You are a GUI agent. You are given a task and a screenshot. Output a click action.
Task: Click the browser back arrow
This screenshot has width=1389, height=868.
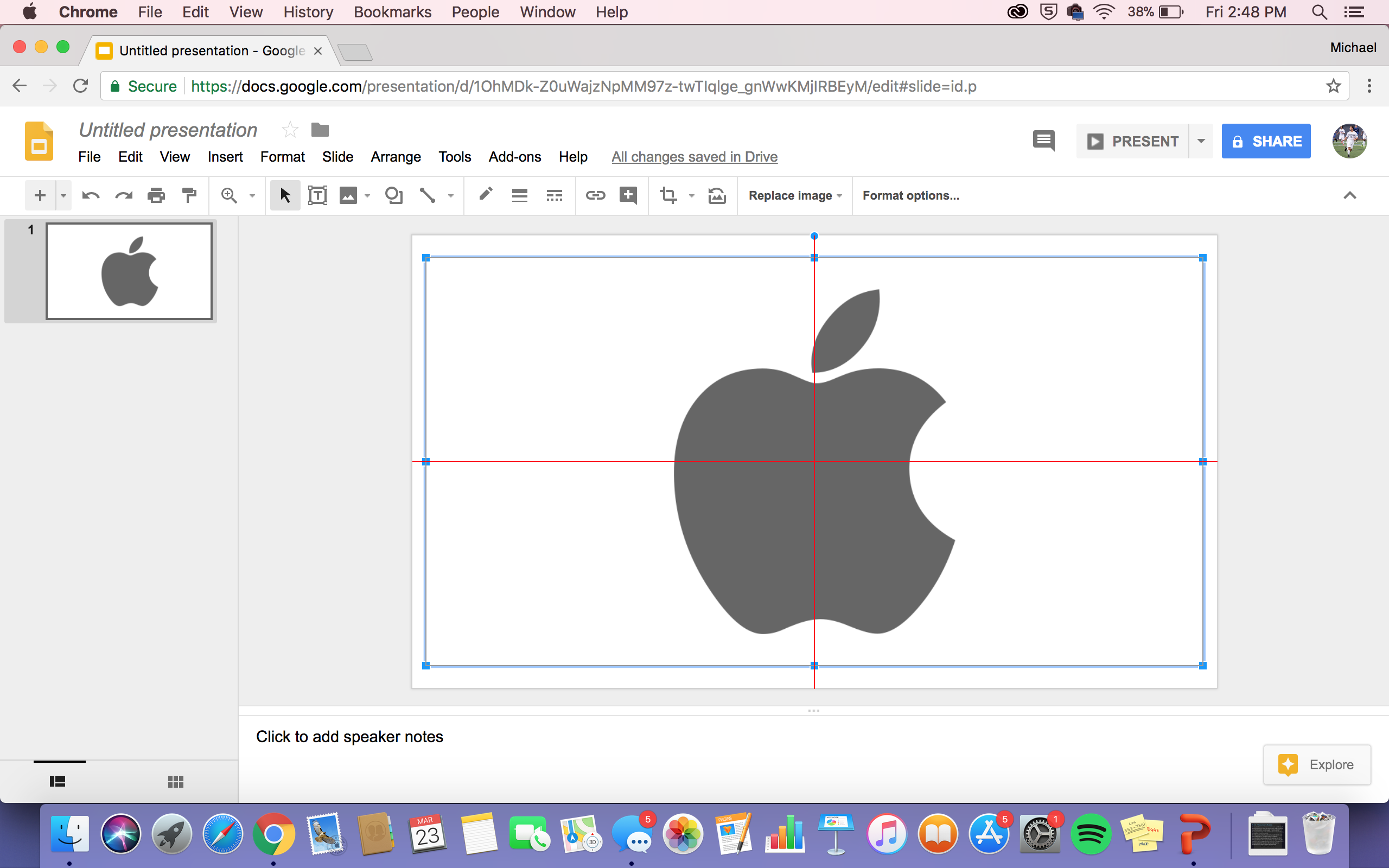[x=20, y=86]
